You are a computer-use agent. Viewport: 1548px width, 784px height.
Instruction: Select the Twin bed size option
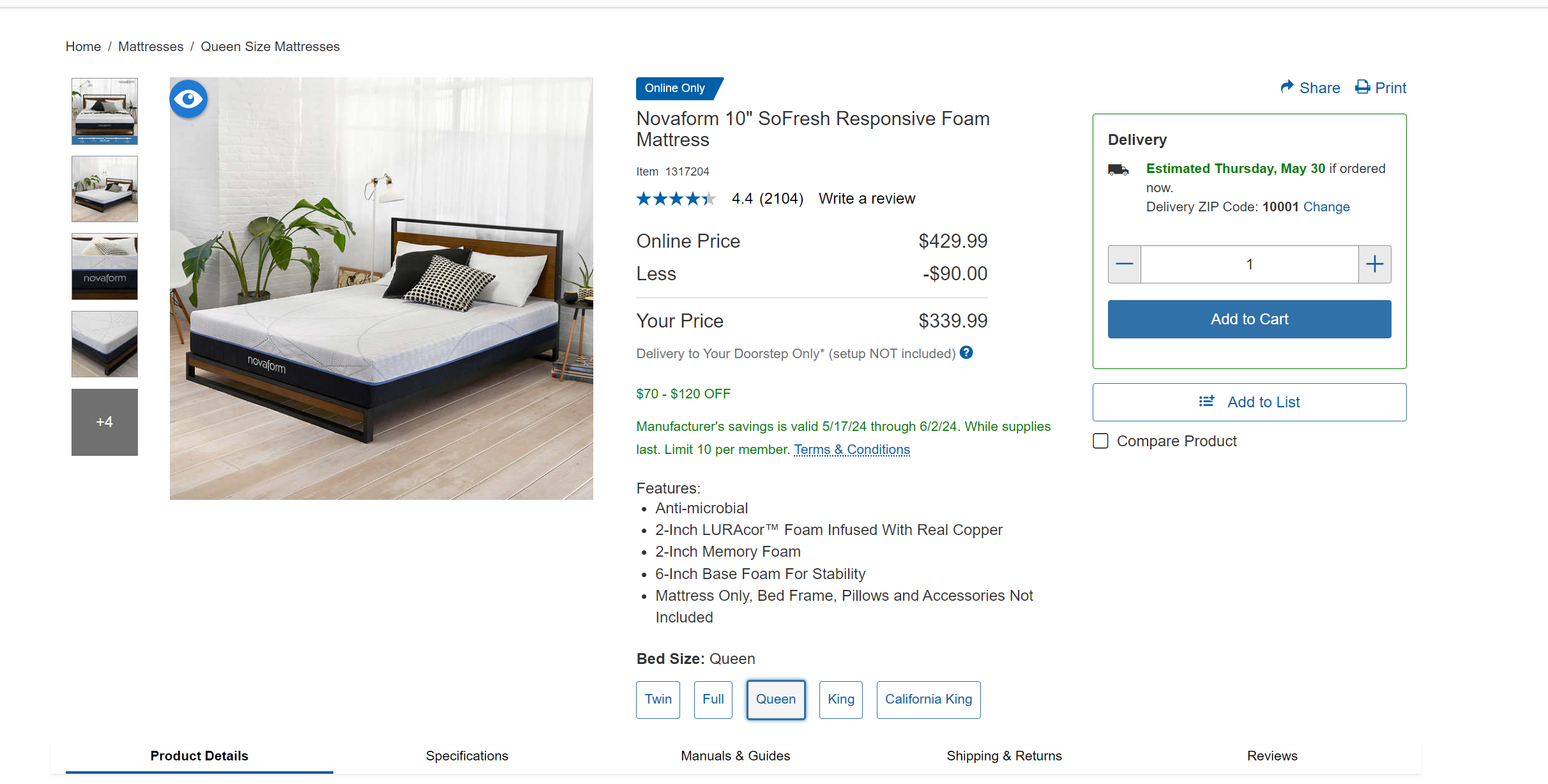tap(658, 700)
